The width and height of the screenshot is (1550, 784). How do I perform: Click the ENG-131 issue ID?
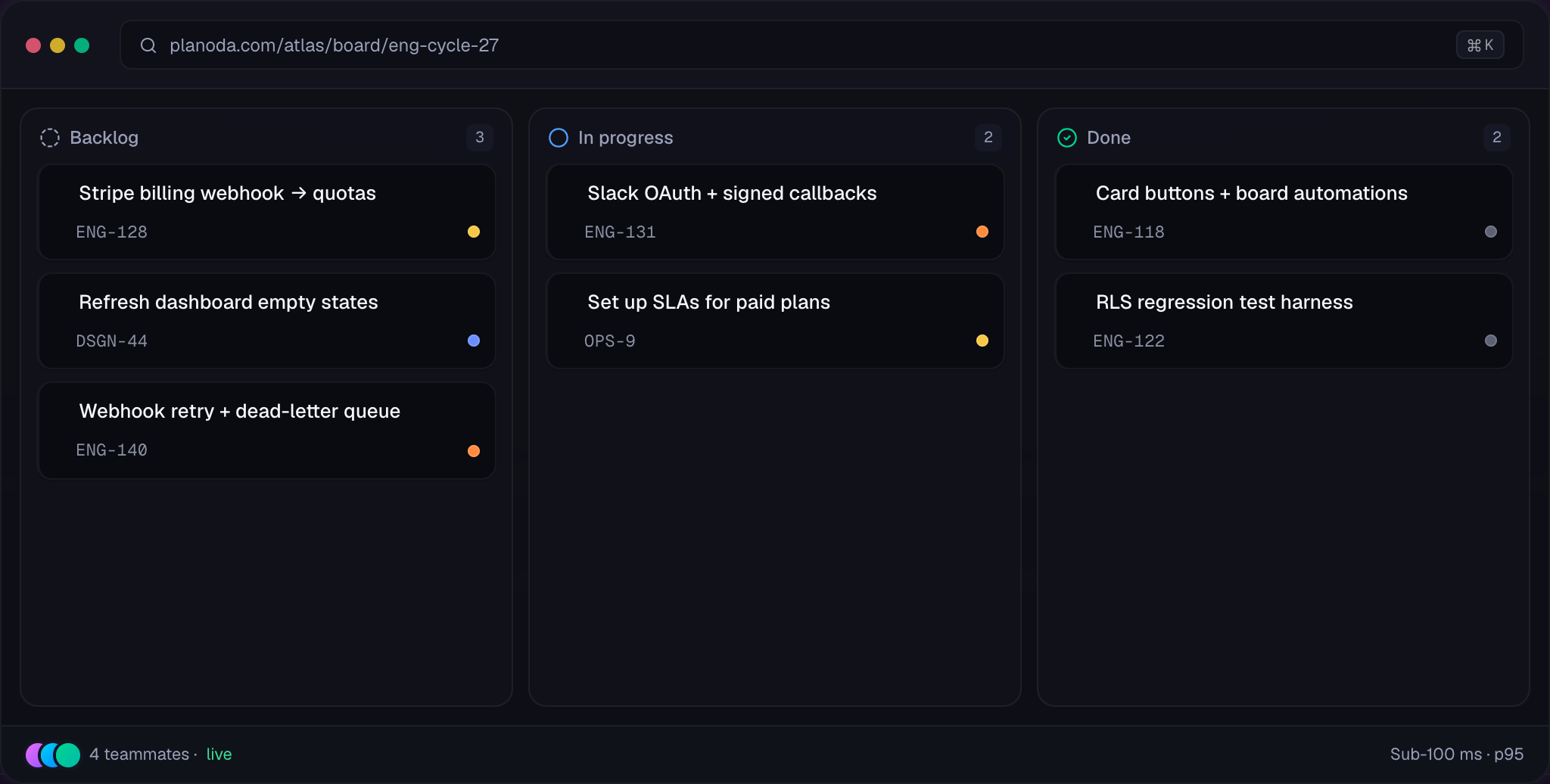point(621,232)
